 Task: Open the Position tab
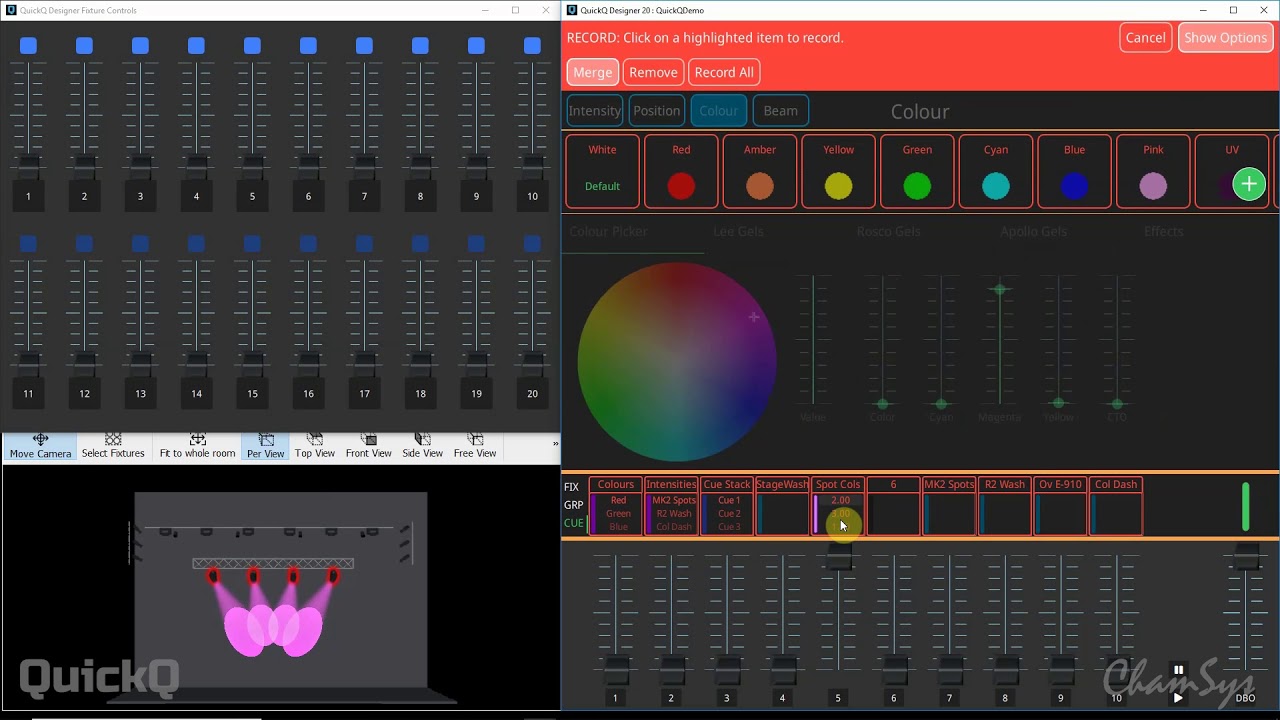[x=656, y=111]
